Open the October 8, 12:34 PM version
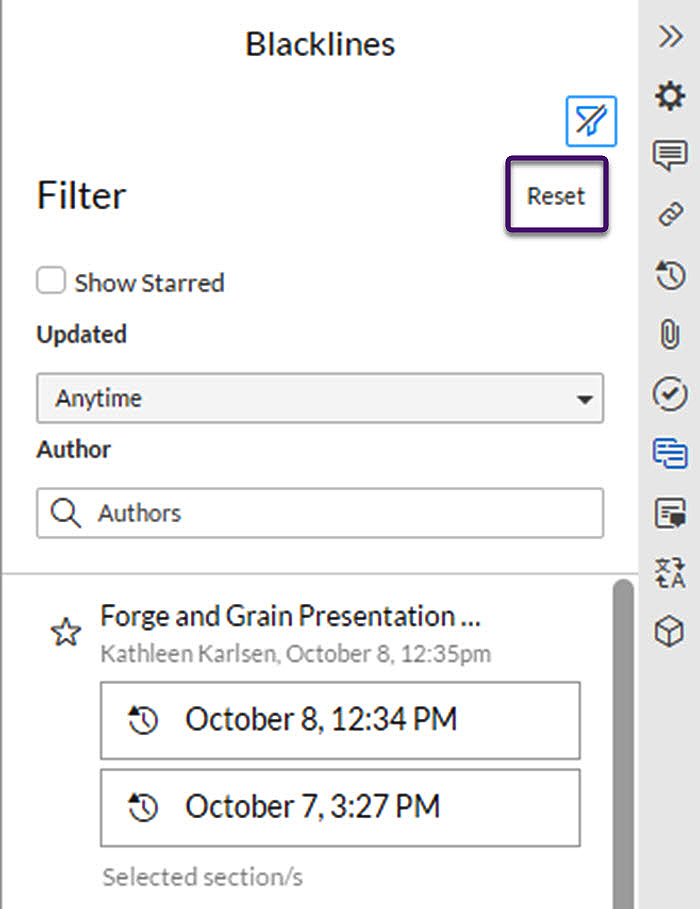Image resolution: width=700 pixels, height=909 pixels. [340, 721]
